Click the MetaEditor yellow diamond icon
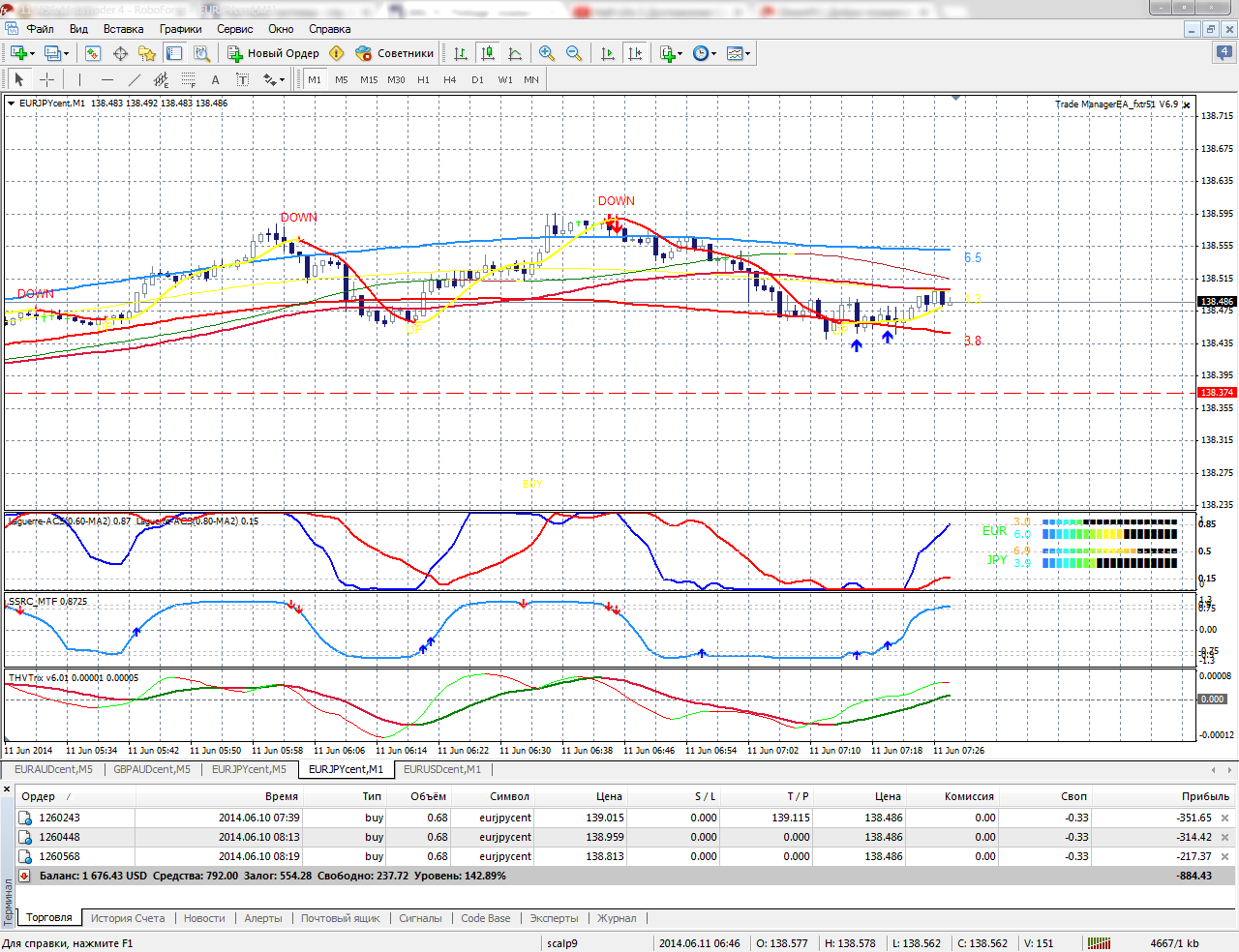This screenshot has width=1239, height=952. pyautogui.click(x=337, y=53)
